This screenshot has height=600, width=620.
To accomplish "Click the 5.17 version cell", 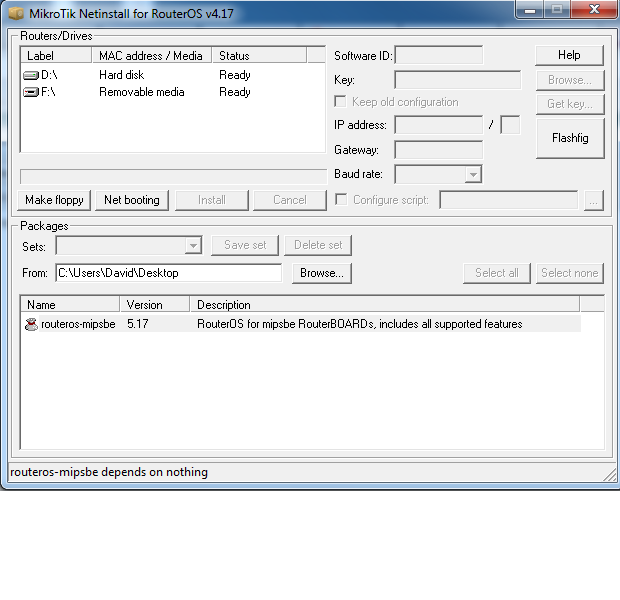I will (x=138, y=324).
